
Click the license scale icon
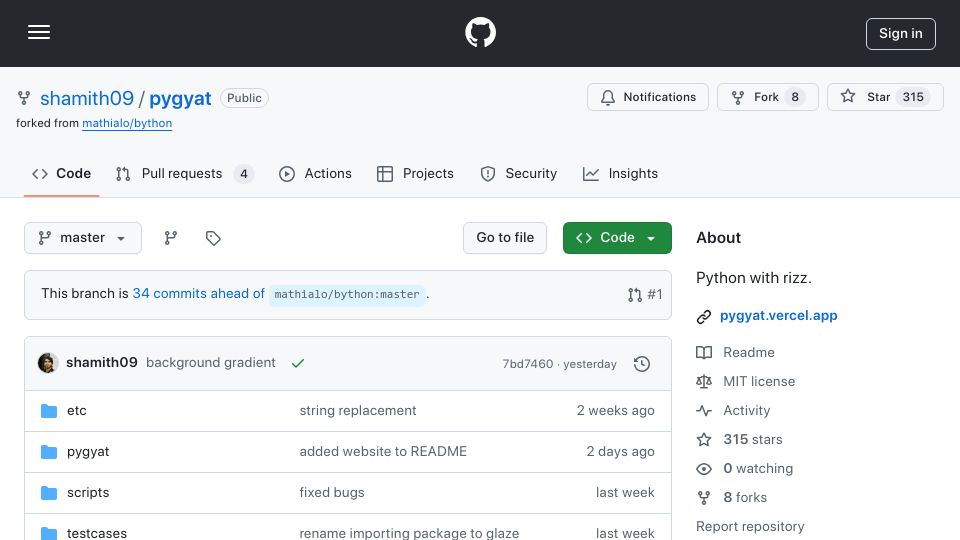pos(704,381)
